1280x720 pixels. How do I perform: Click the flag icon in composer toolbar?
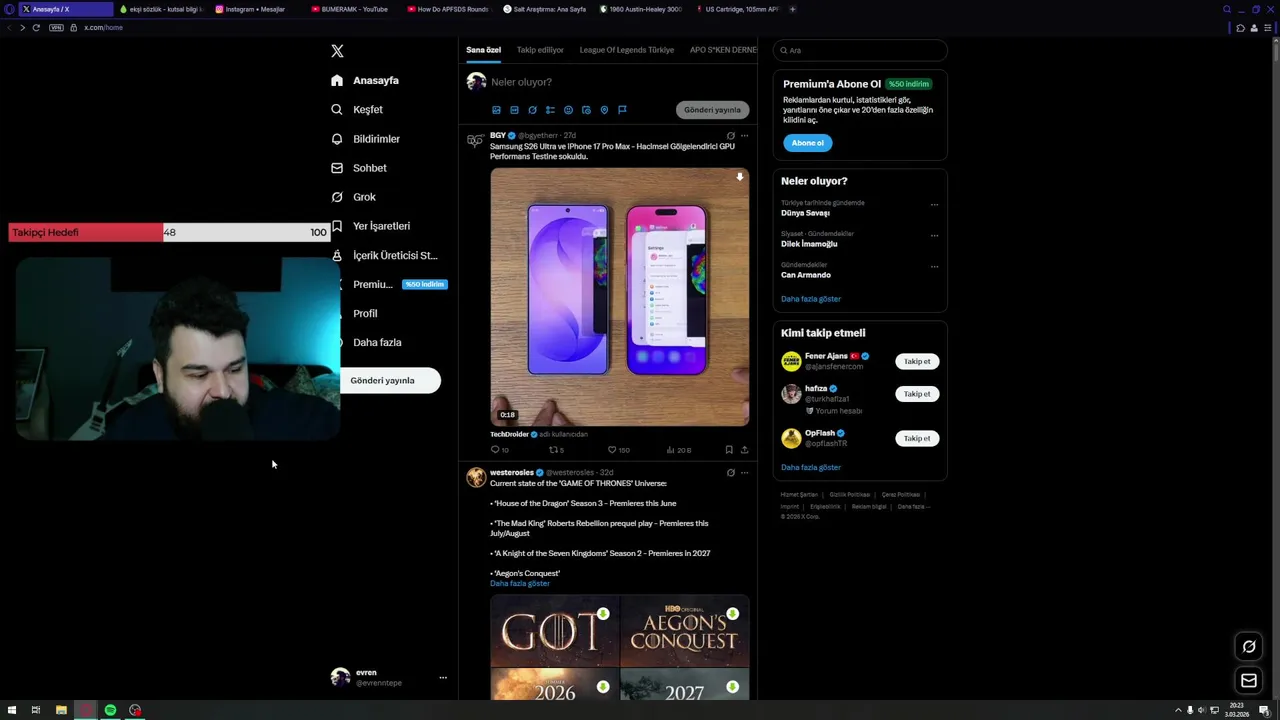tap(622, 110)
